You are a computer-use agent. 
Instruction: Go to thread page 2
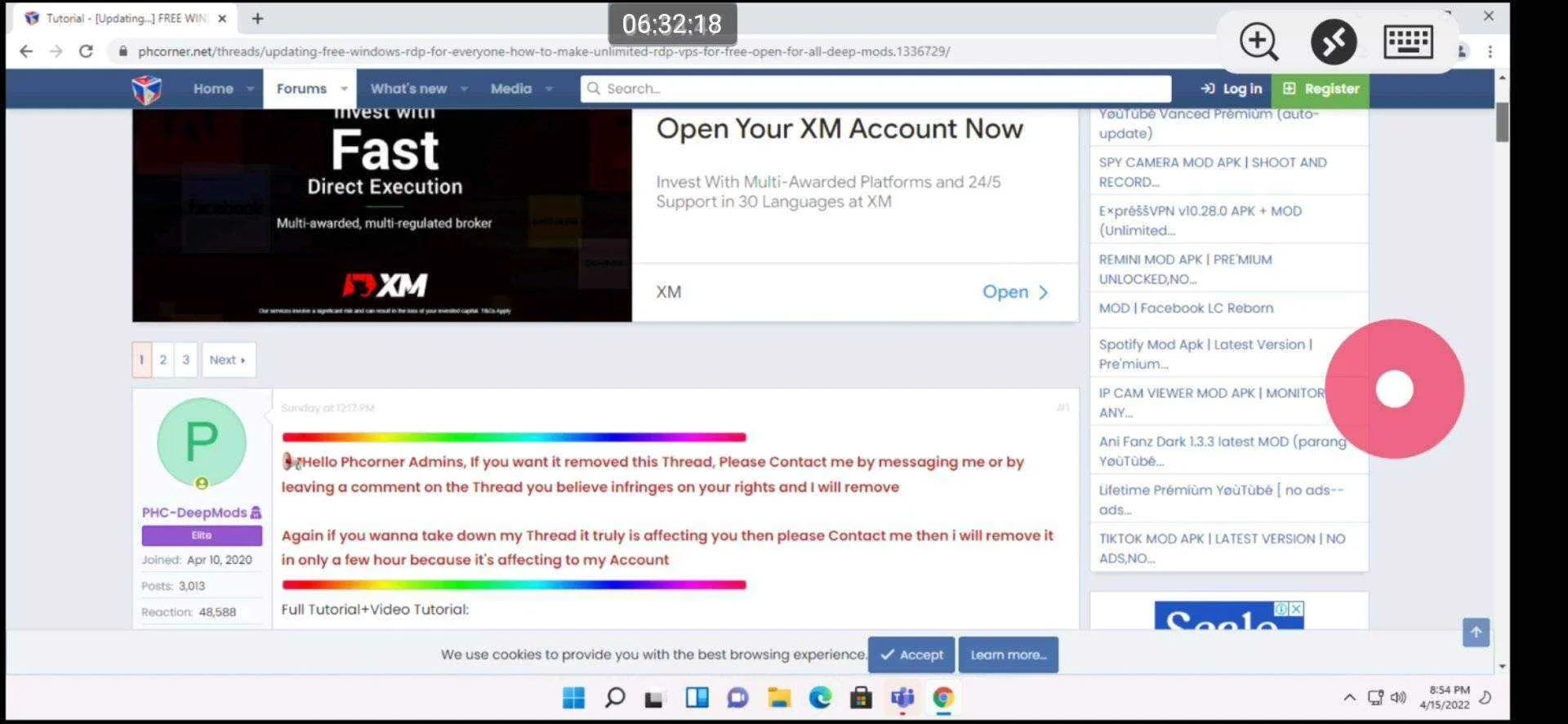pos(163,360)
